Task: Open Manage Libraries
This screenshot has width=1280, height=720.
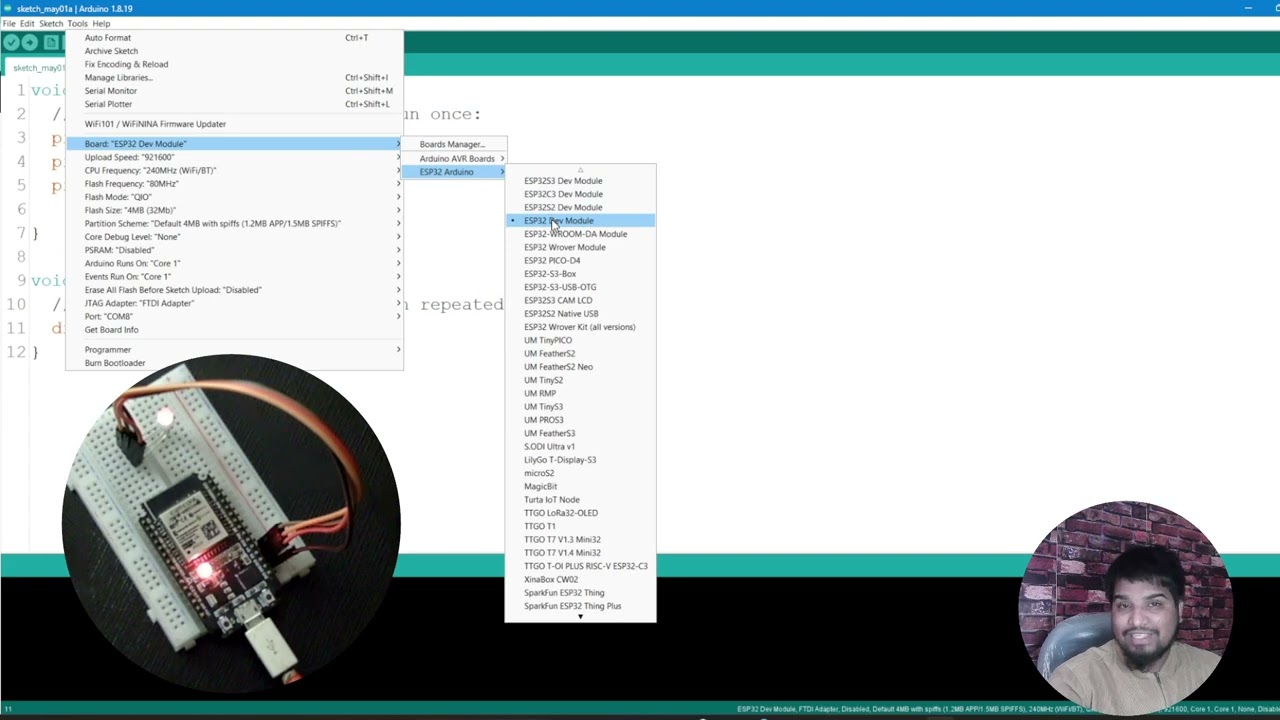Action: point(235,77)
